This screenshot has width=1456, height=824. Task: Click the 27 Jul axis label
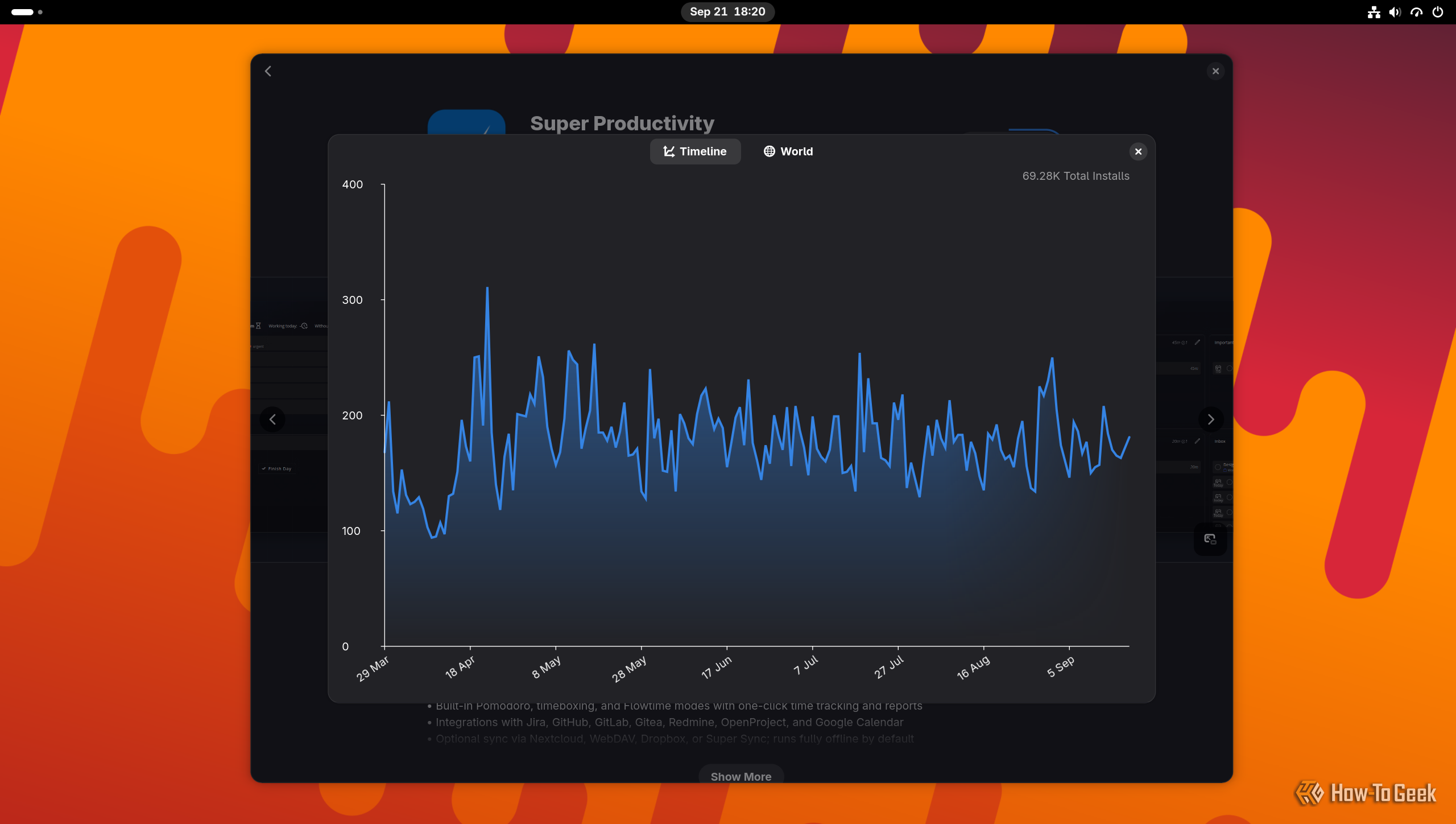point(888,667)
